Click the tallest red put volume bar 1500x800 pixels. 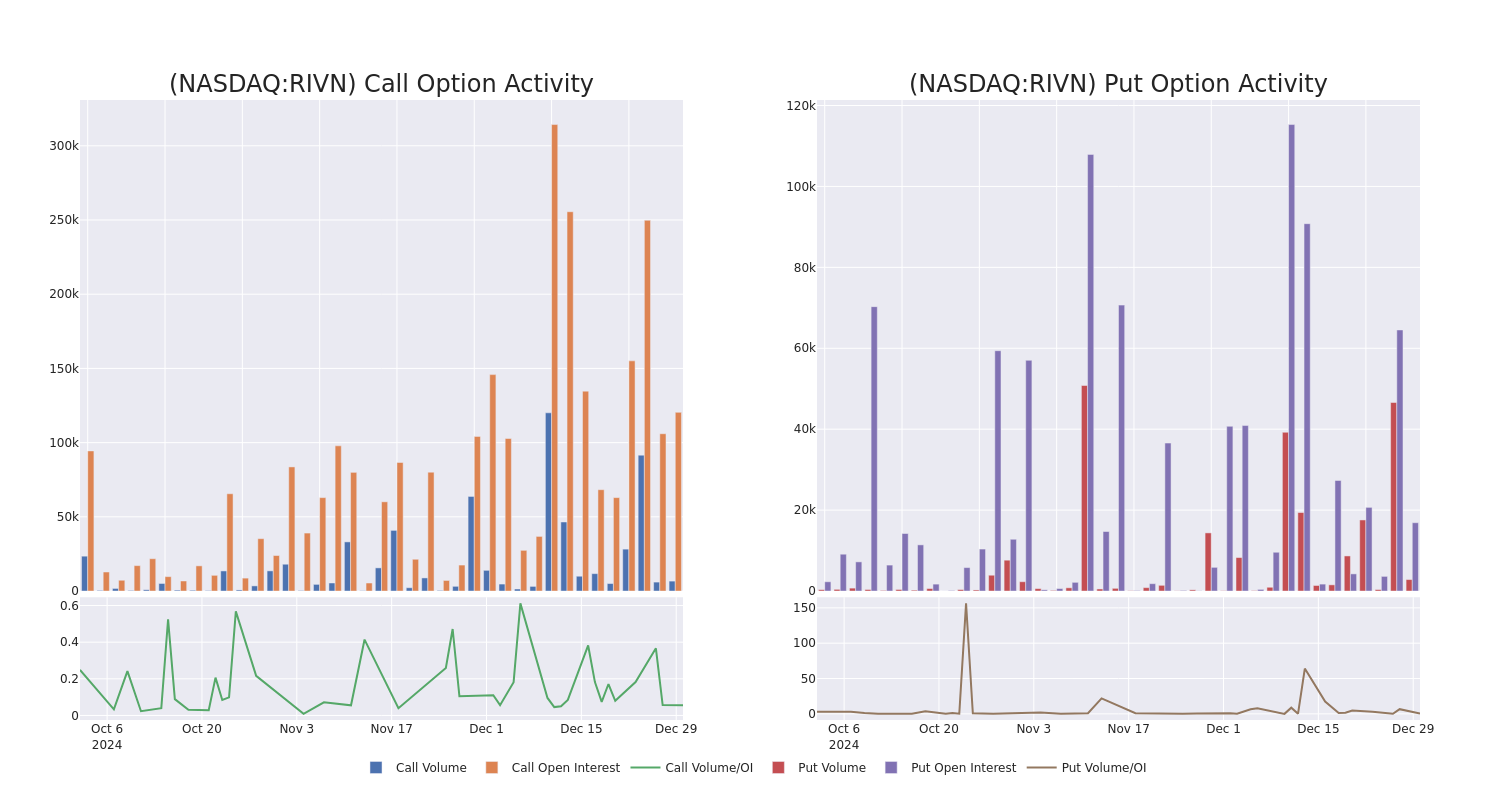1084,488
